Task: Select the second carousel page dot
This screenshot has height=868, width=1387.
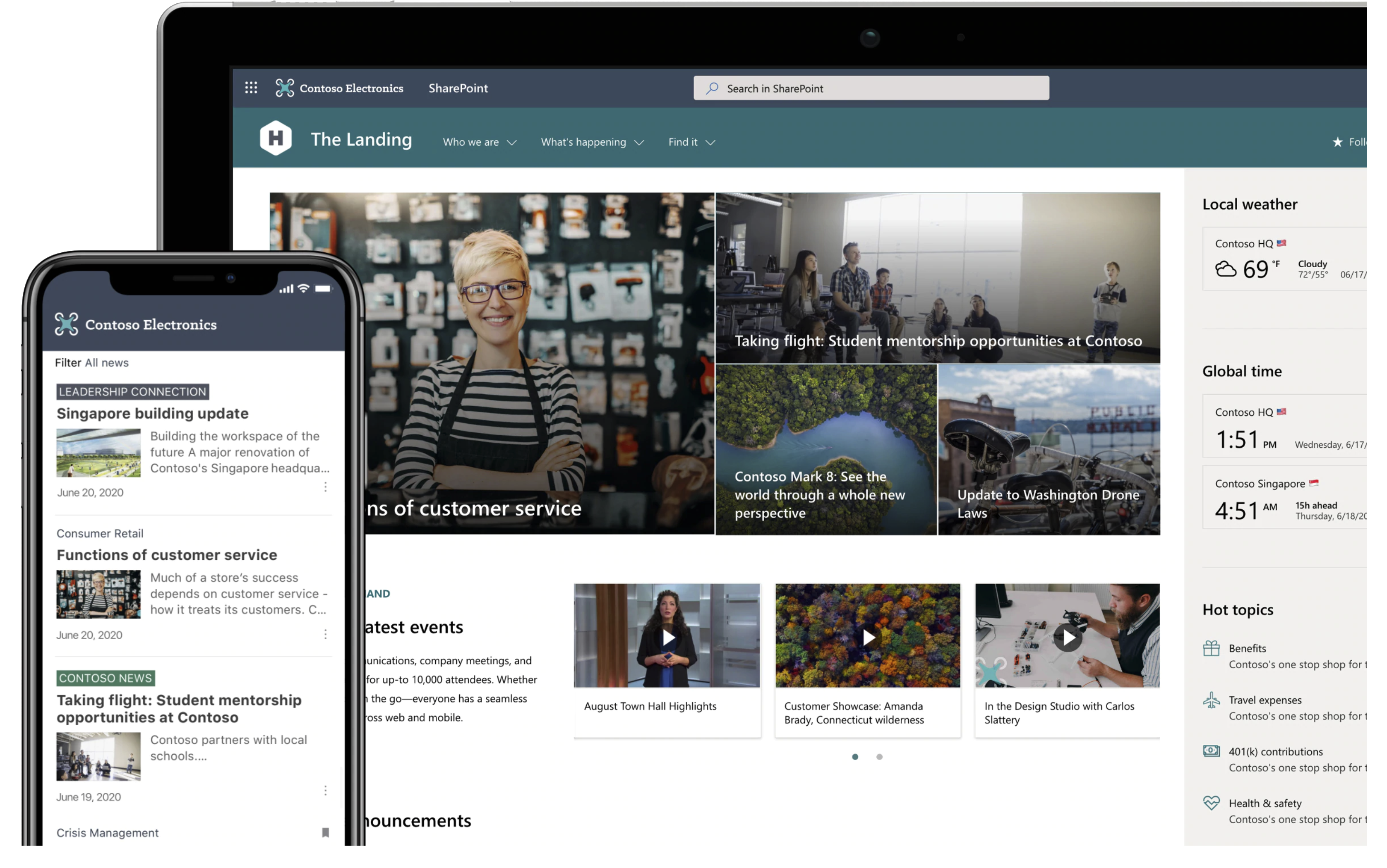Action: click(x=880, y=757)
